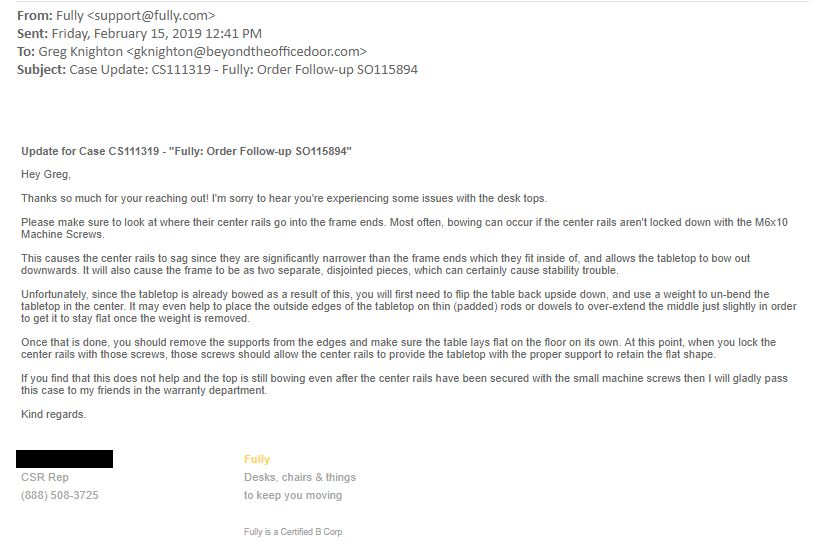Click the Fully is a Certified B Corp text
Image resolution: width=819 pixels, height=544 pixels.
(293, 531)
